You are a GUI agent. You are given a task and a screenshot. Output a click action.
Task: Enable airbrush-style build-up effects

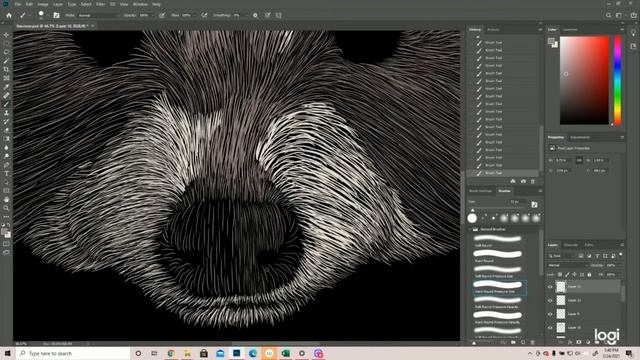[204, 15]
